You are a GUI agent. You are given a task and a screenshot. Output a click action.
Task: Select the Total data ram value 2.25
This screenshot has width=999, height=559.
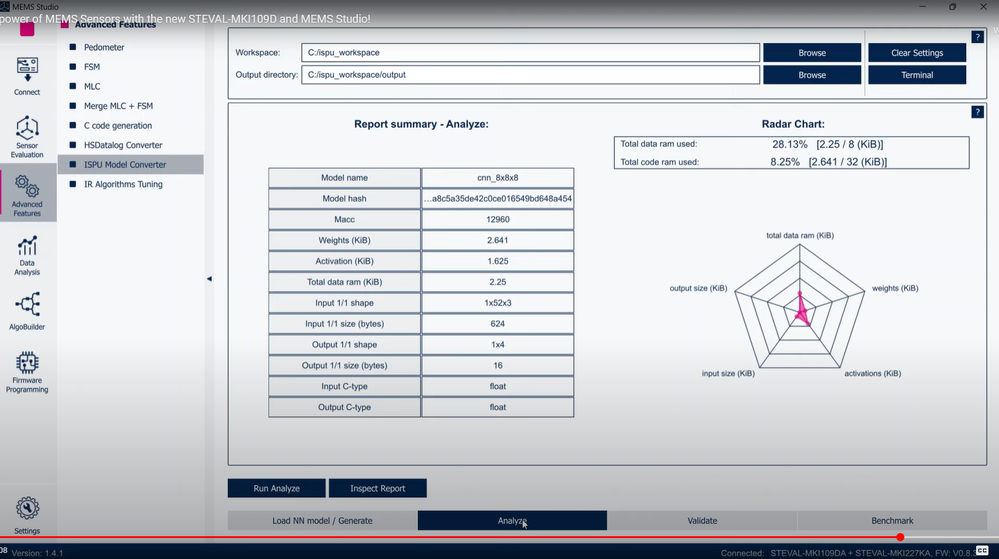pyautogui.click(x=498, y=282)
